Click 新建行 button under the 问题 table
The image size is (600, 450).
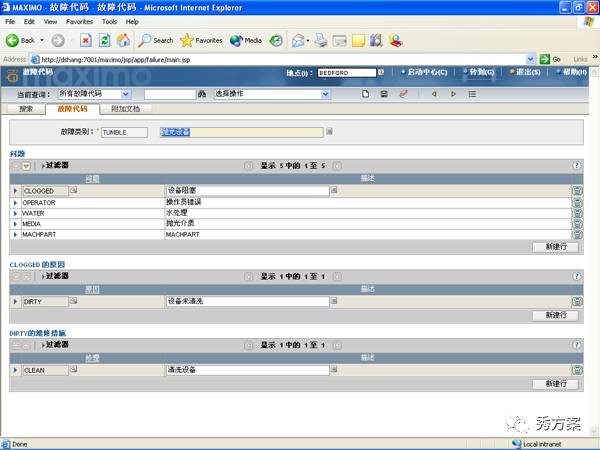click(x=555, y=247)
